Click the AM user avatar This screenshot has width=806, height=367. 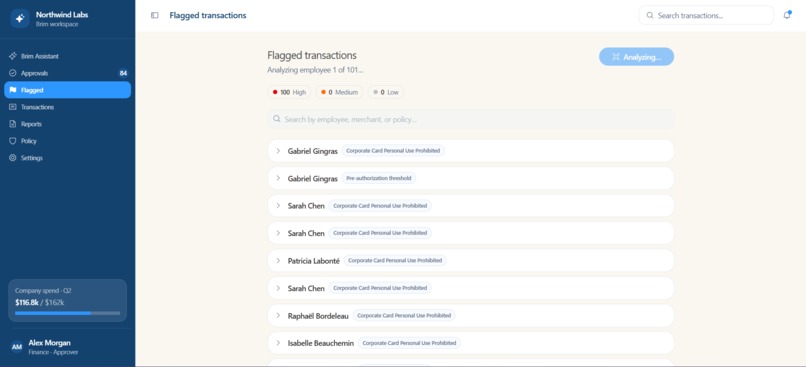pyautogui.click(x=17, y=347)
